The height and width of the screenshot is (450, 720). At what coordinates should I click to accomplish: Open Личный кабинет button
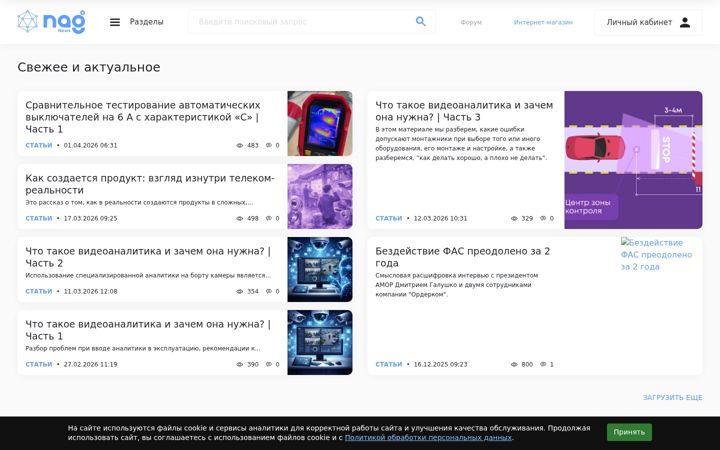coord(648,22)
